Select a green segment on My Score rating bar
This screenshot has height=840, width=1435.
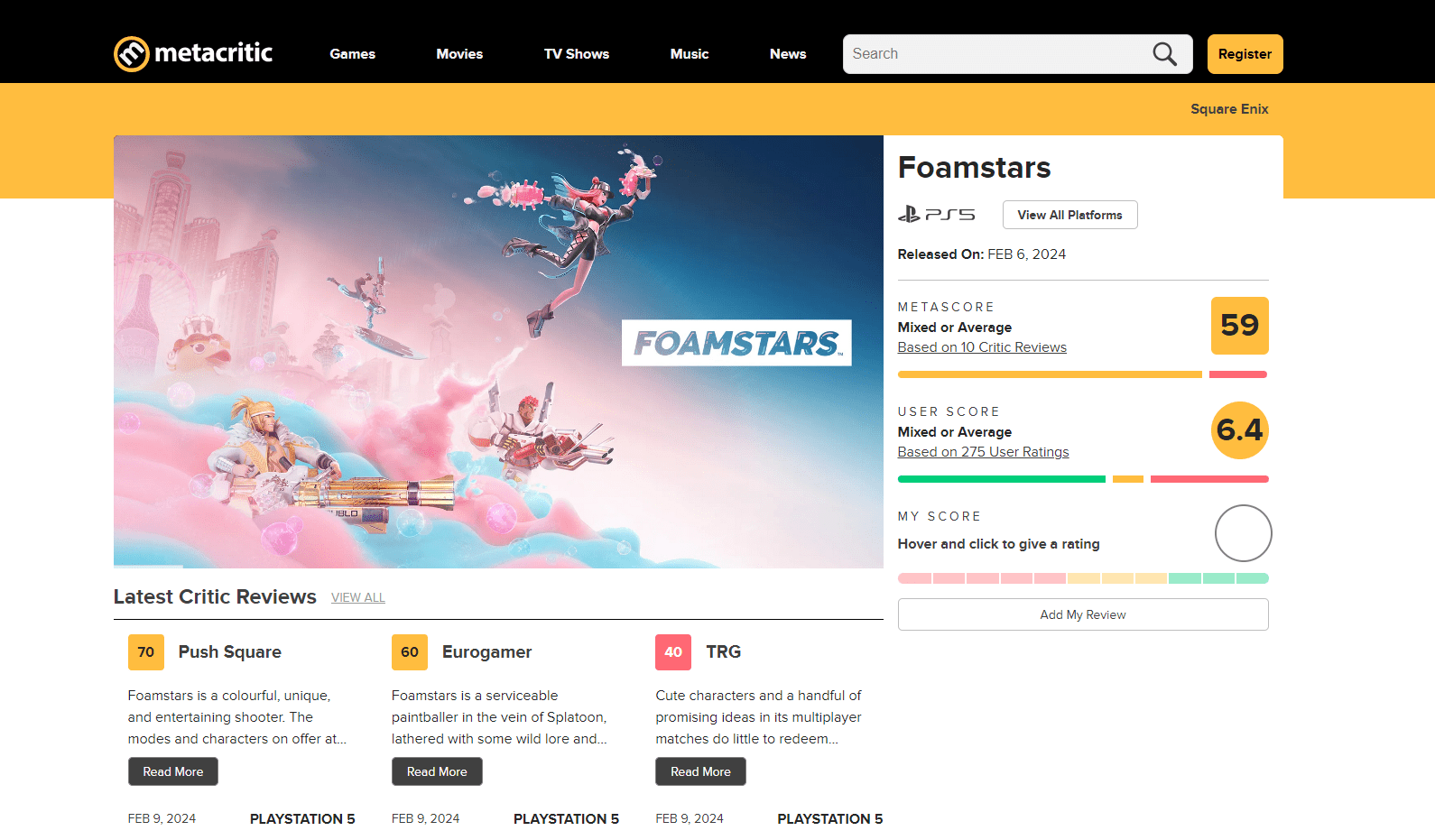pos(1218,578)
